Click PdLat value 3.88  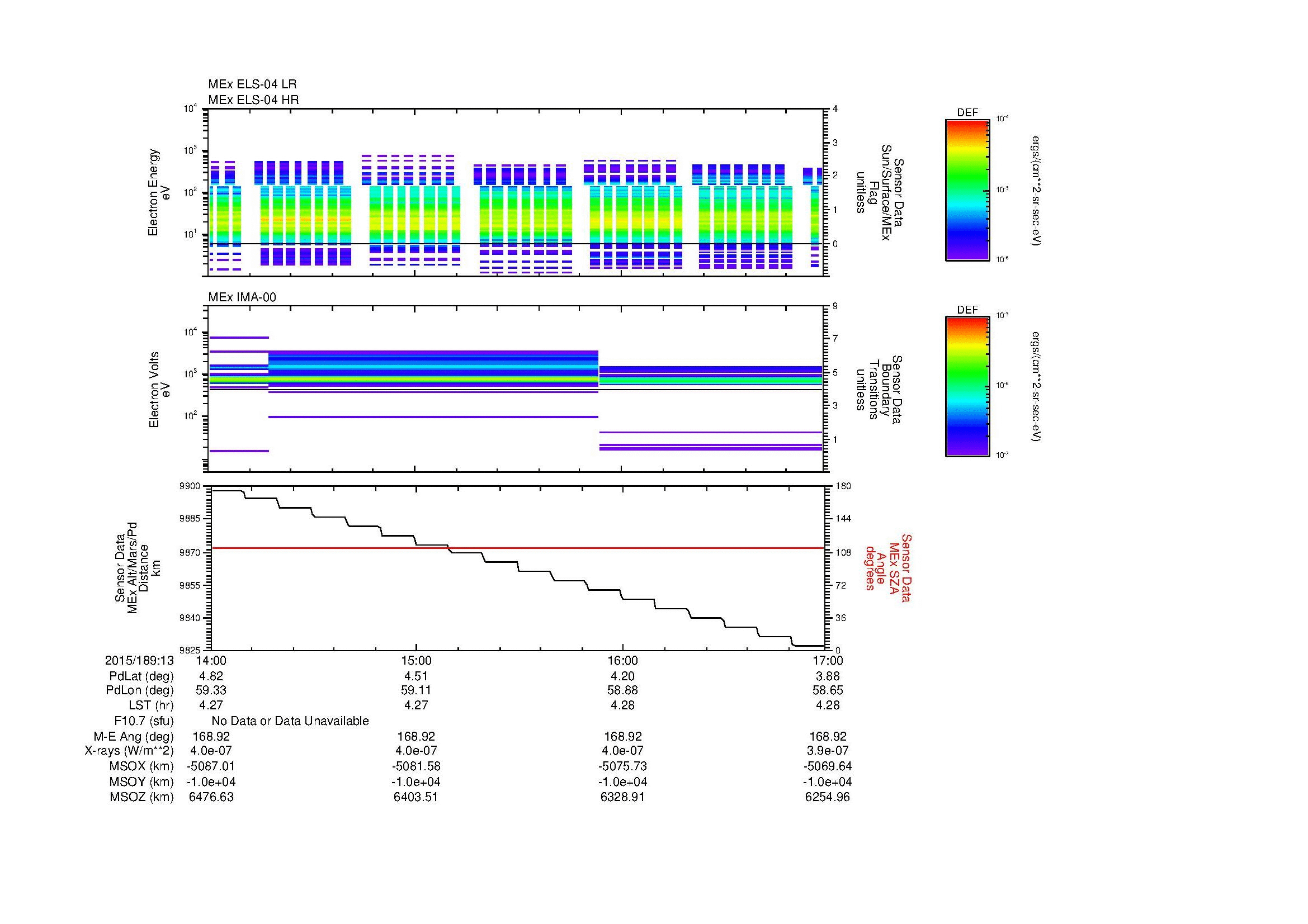(x=828, y=676)
